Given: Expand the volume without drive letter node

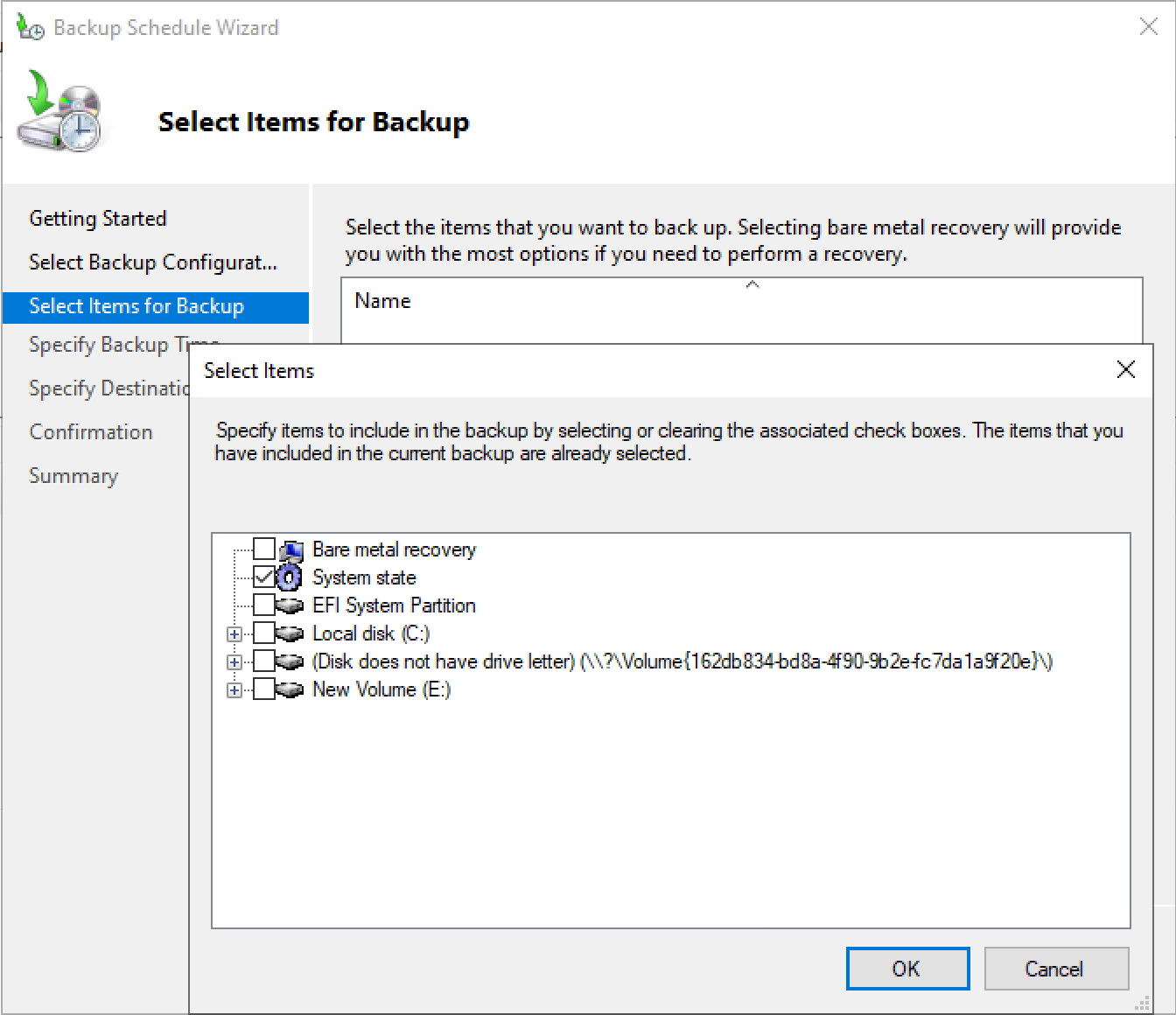Looking at the screenshot, I should click(234, 662).
